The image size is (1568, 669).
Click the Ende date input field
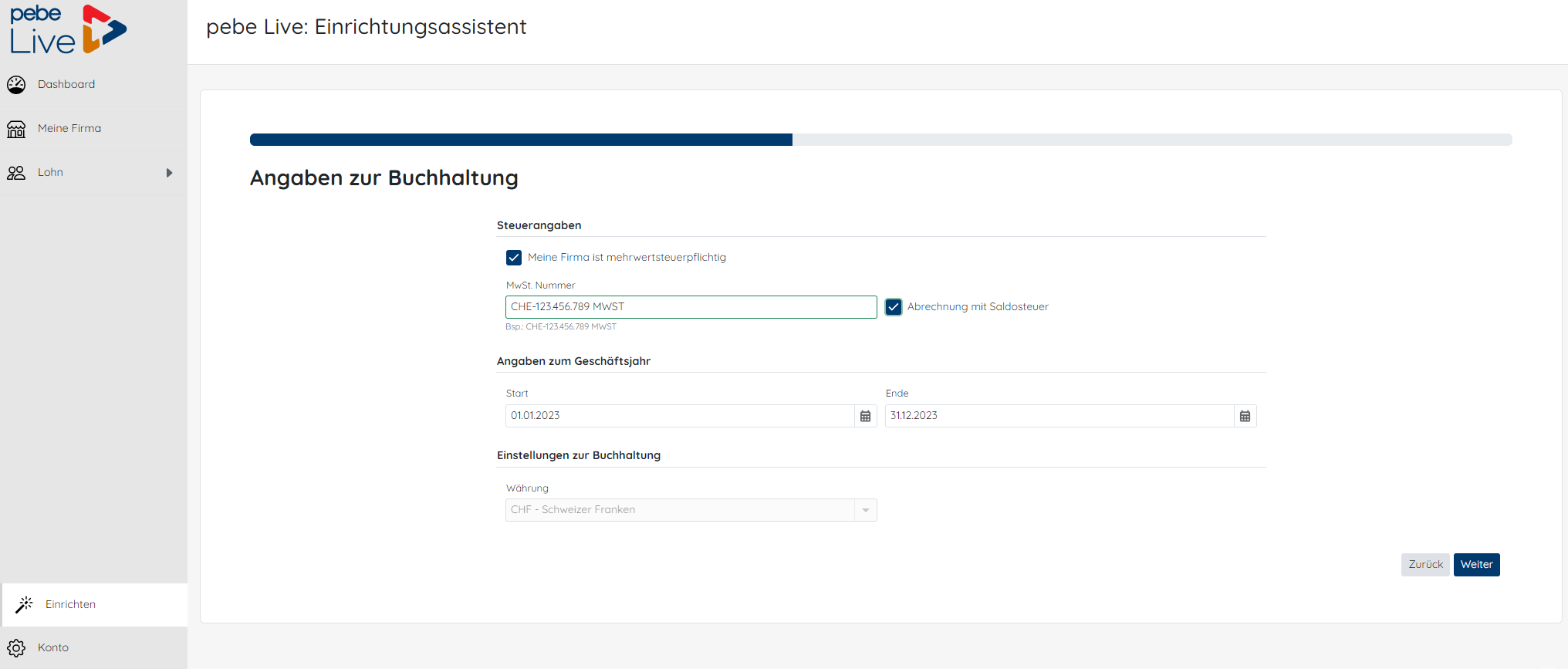click(x=1059, y=416)
